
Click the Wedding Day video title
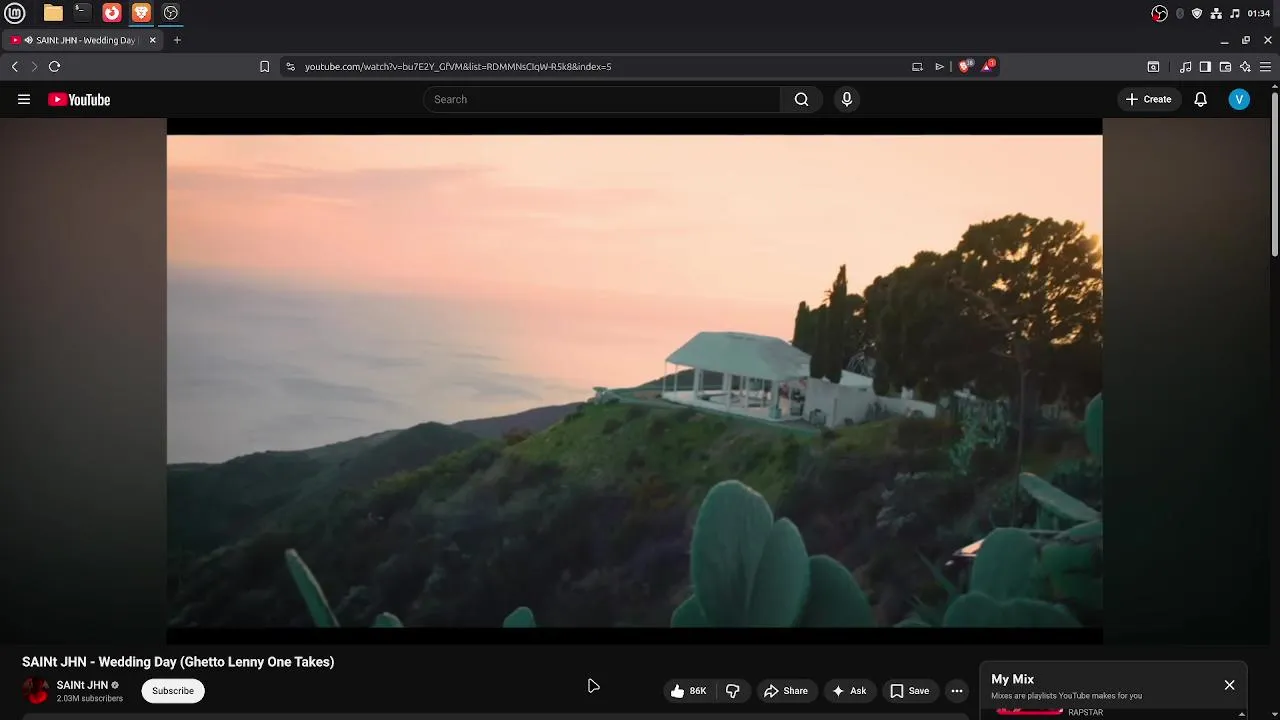click(x=178, y=662)
